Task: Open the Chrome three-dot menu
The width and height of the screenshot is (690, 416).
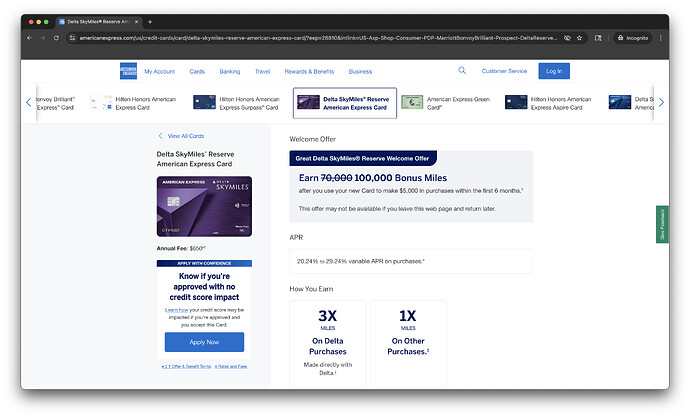Action: (x=661, y=37)
